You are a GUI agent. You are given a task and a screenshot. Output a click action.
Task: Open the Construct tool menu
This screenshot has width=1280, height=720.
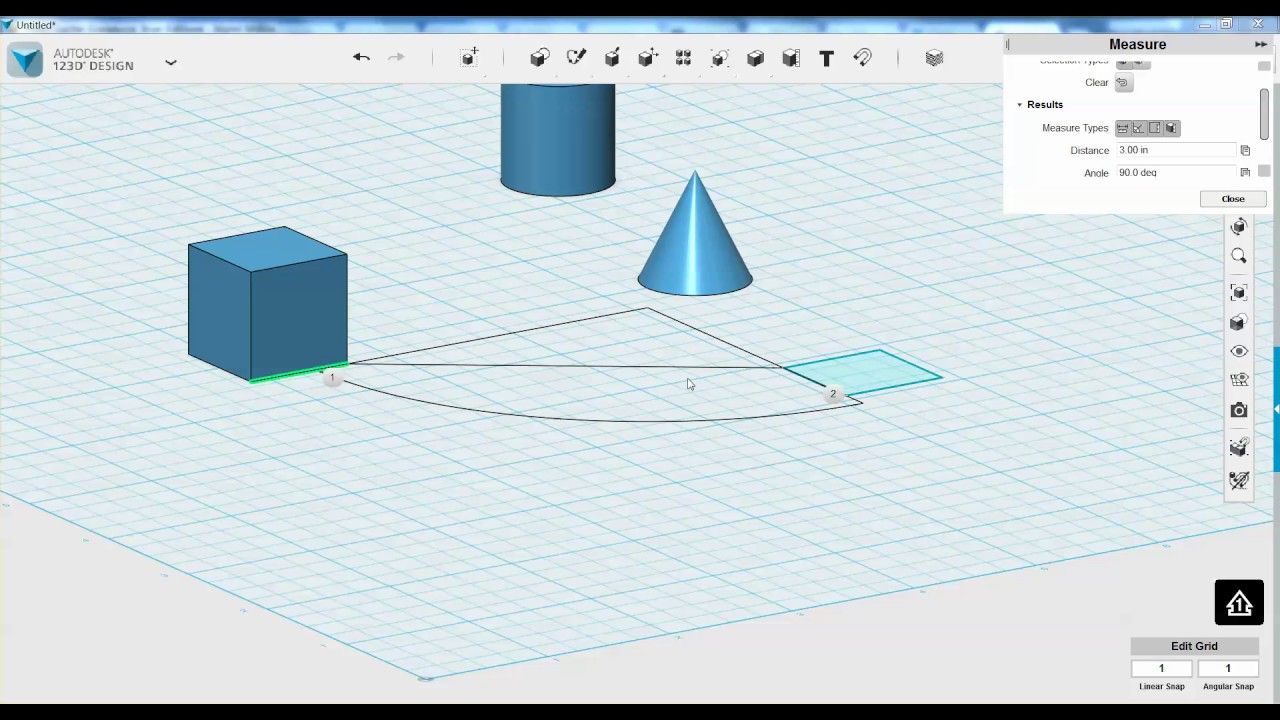pos(612,58)
